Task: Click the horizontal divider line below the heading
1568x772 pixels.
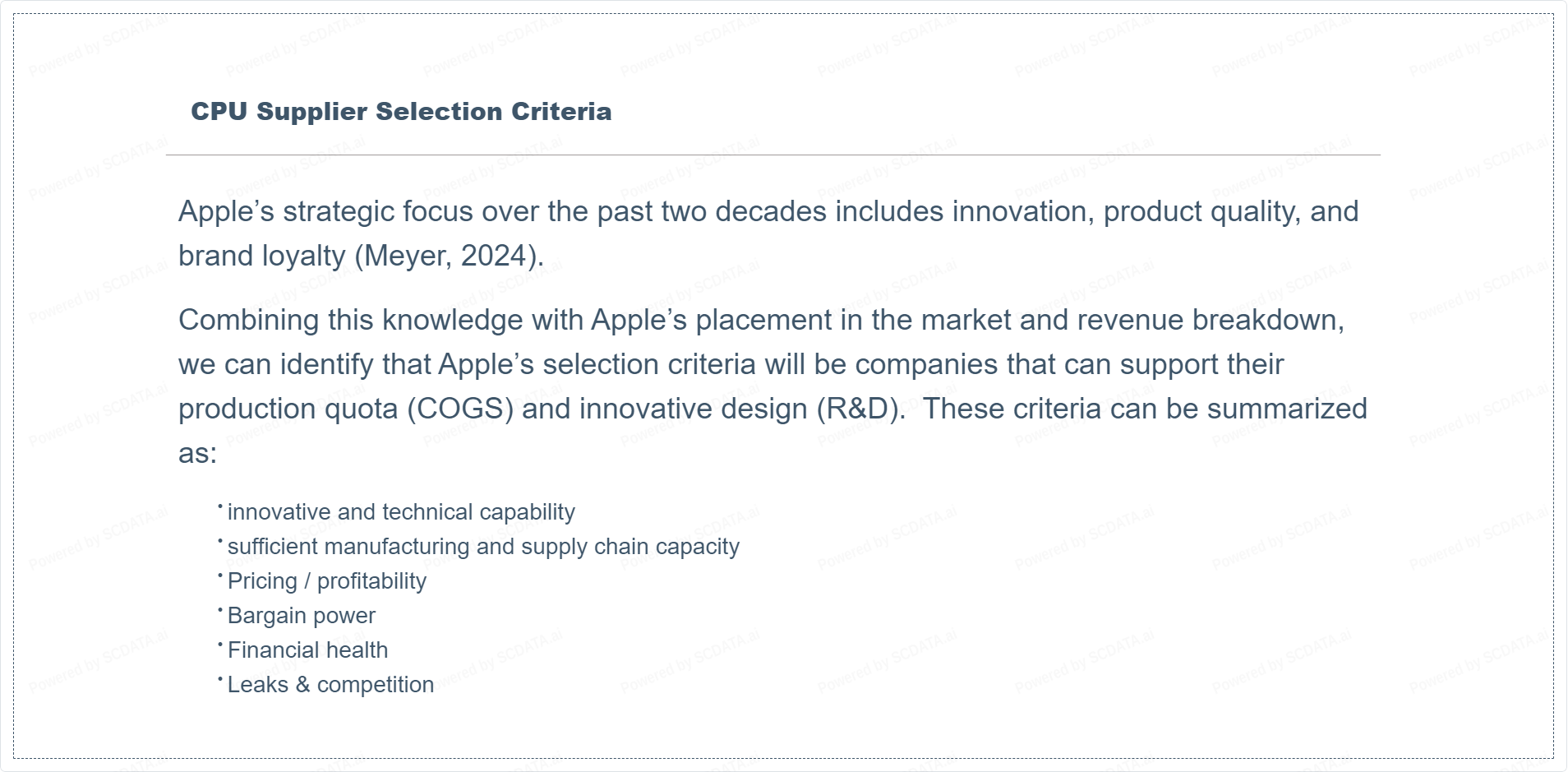Action: 772,155
